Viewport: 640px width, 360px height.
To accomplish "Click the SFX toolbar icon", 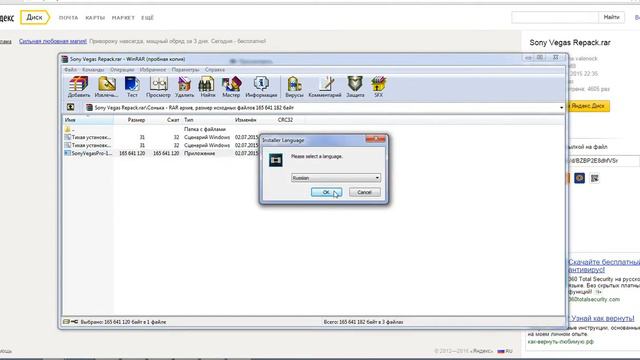I will (x=378, y=87).
